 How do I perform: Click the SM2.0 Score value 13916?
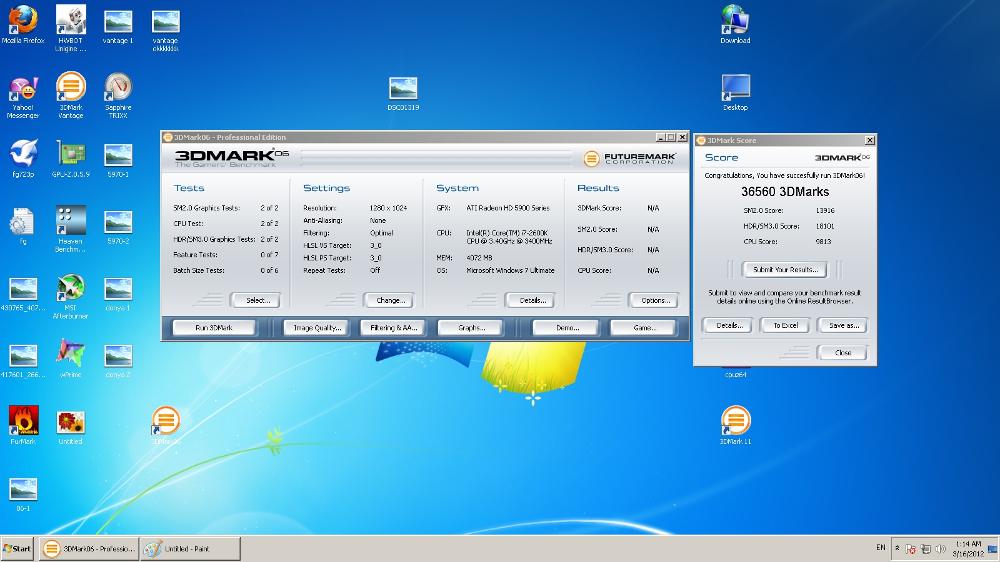(825, 211)
